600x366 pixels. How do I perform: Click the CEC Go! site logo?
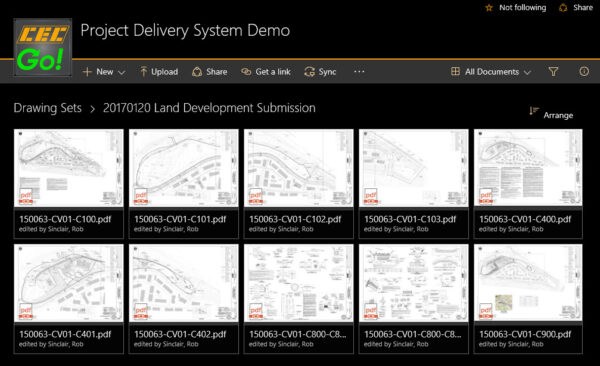coord(43,47)
